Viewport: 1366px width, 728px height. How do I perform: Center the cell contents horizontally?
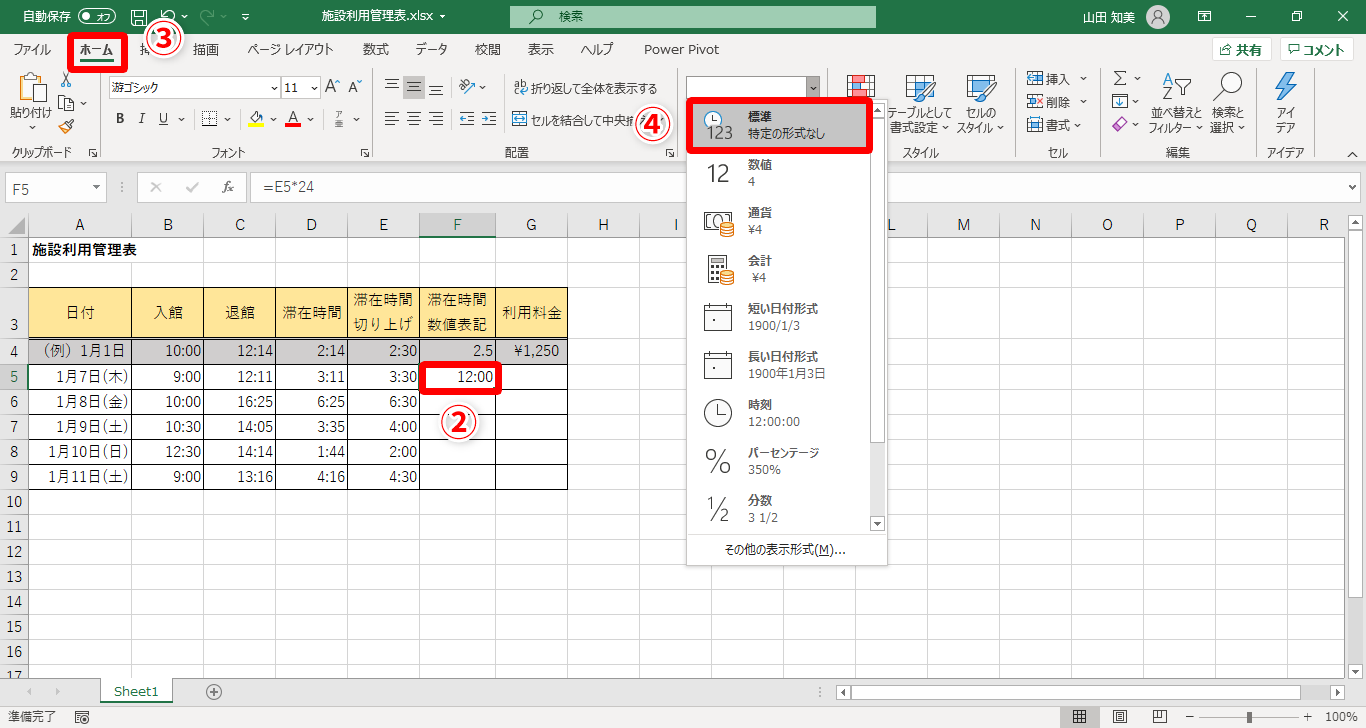(414, 119)
